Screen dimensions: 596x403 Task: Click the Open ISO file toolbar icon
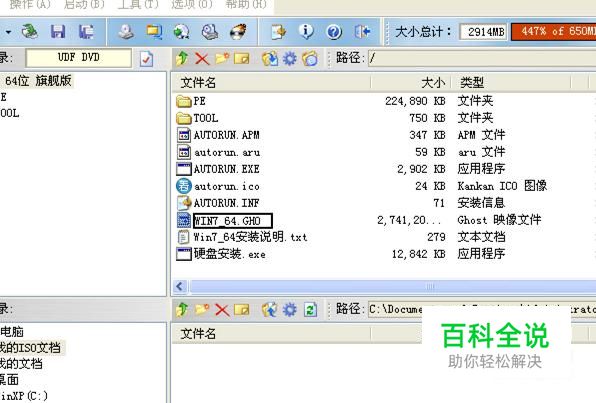coord(29,31)
